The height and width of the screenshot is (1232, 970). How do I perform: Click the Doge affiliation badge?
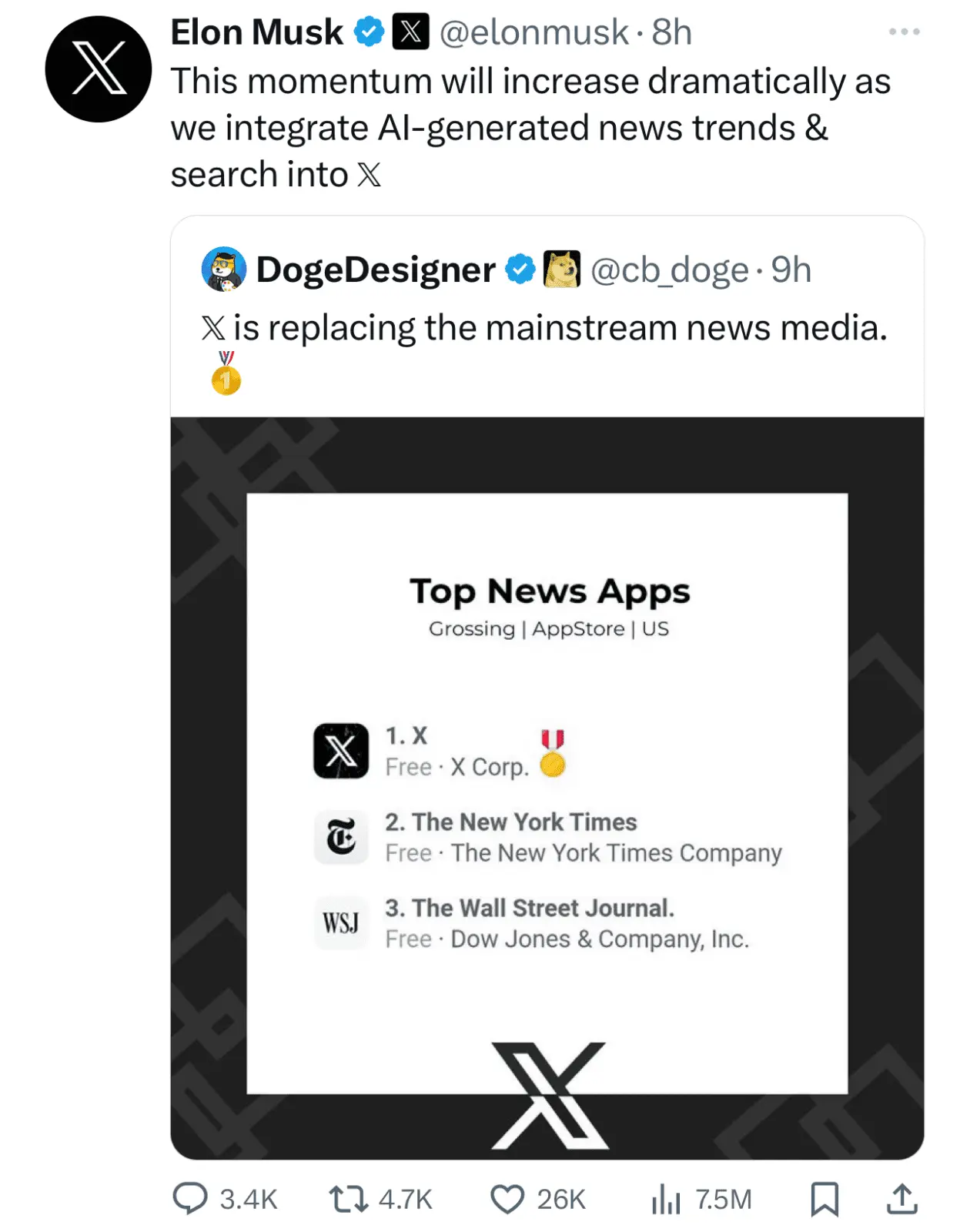[x=562, y=269]
